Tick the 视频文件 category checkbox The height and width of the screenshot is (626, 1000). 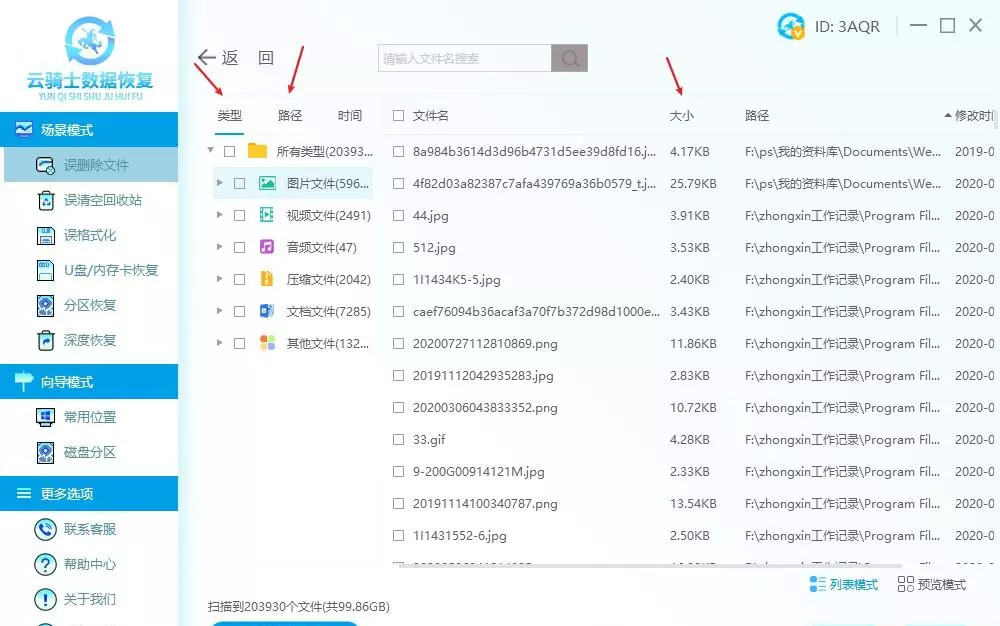click(x=239, y=216)
